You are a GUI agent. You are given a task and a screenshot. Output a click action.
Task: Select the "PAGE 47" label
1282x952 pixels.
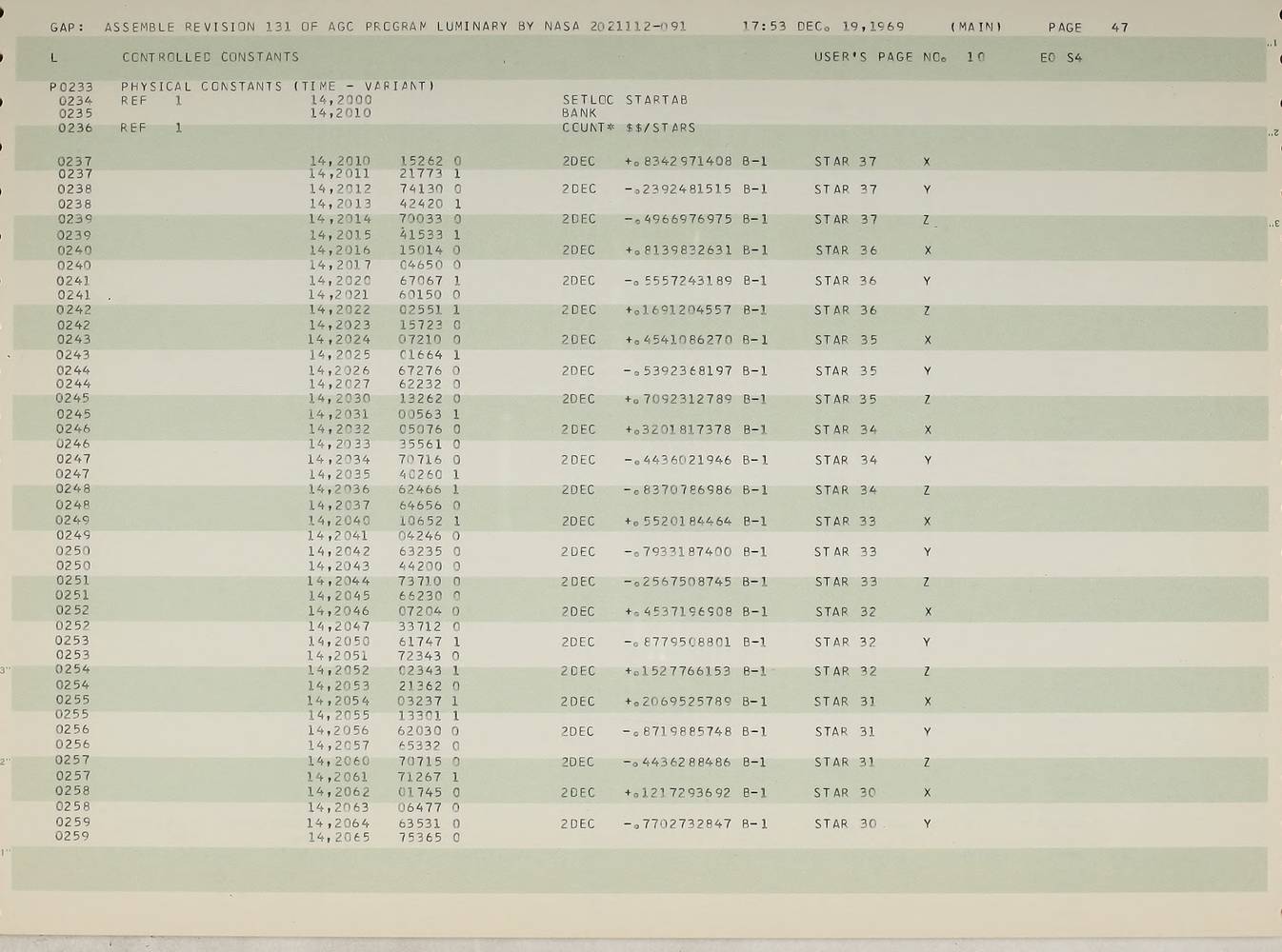(x=1088, y=28)
